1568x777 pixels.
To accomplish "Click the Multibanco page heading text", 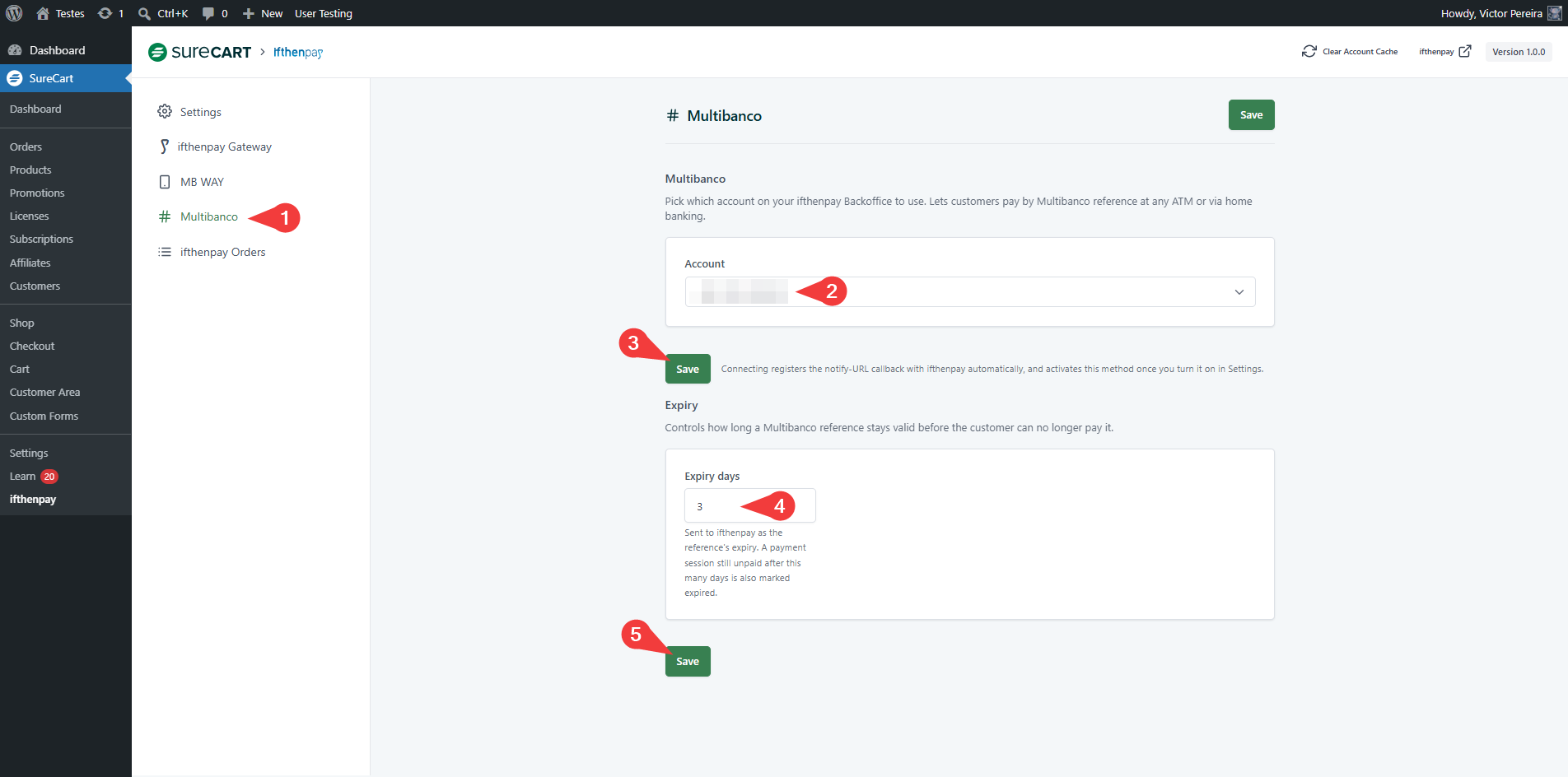I will click(x=724, y=116).
